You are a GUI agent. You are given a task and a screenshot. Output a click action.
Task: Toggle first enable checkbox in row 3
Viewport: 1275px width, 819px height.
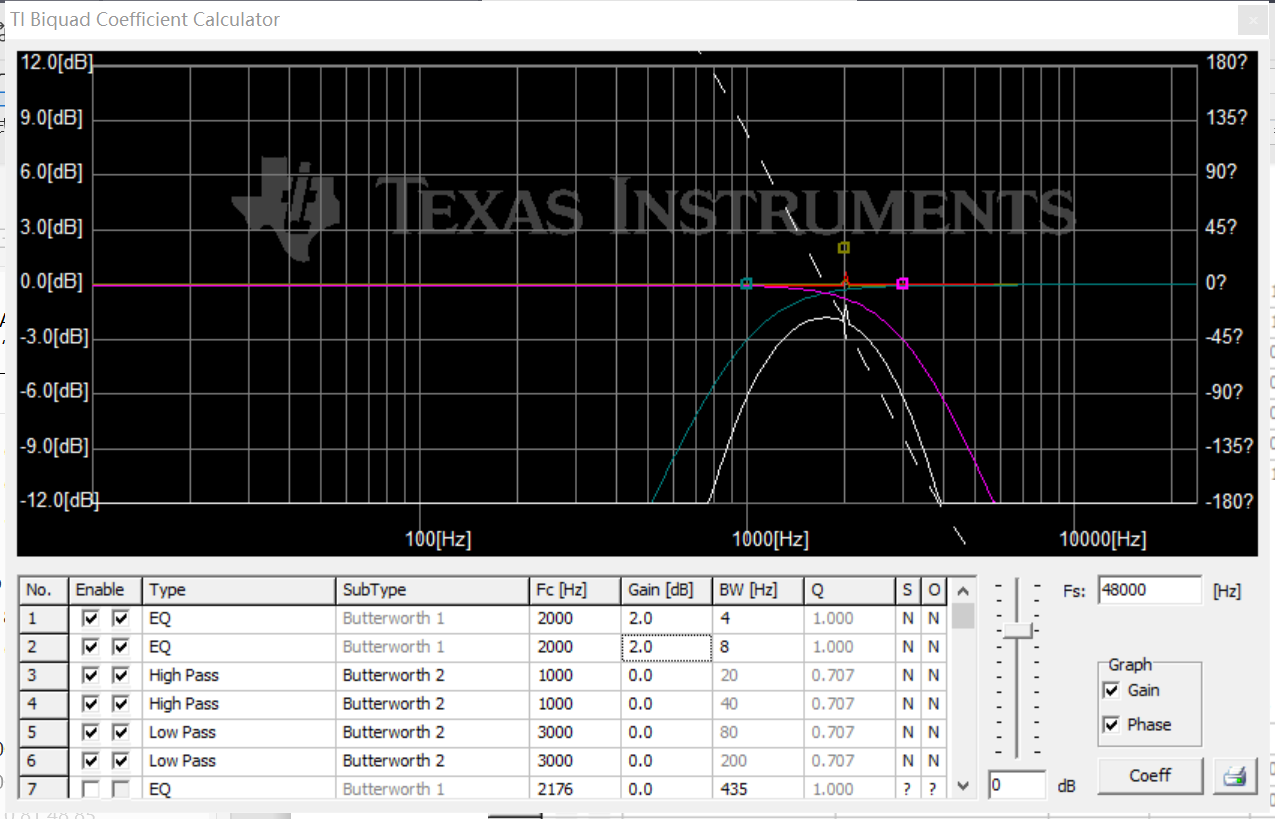(x=91, y=676)
